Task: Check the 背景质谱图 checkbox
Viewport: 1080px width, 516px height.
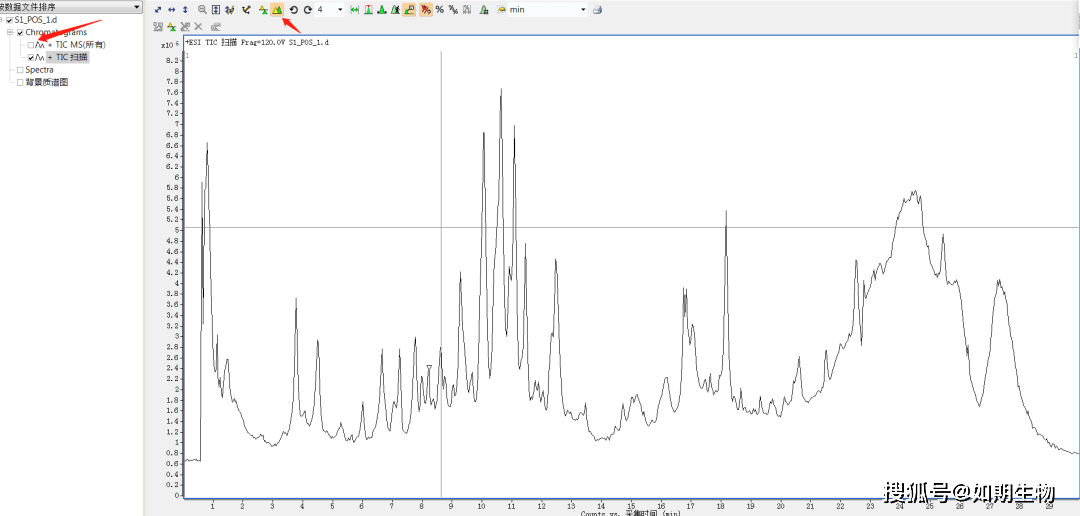Action: pos(20,82)
